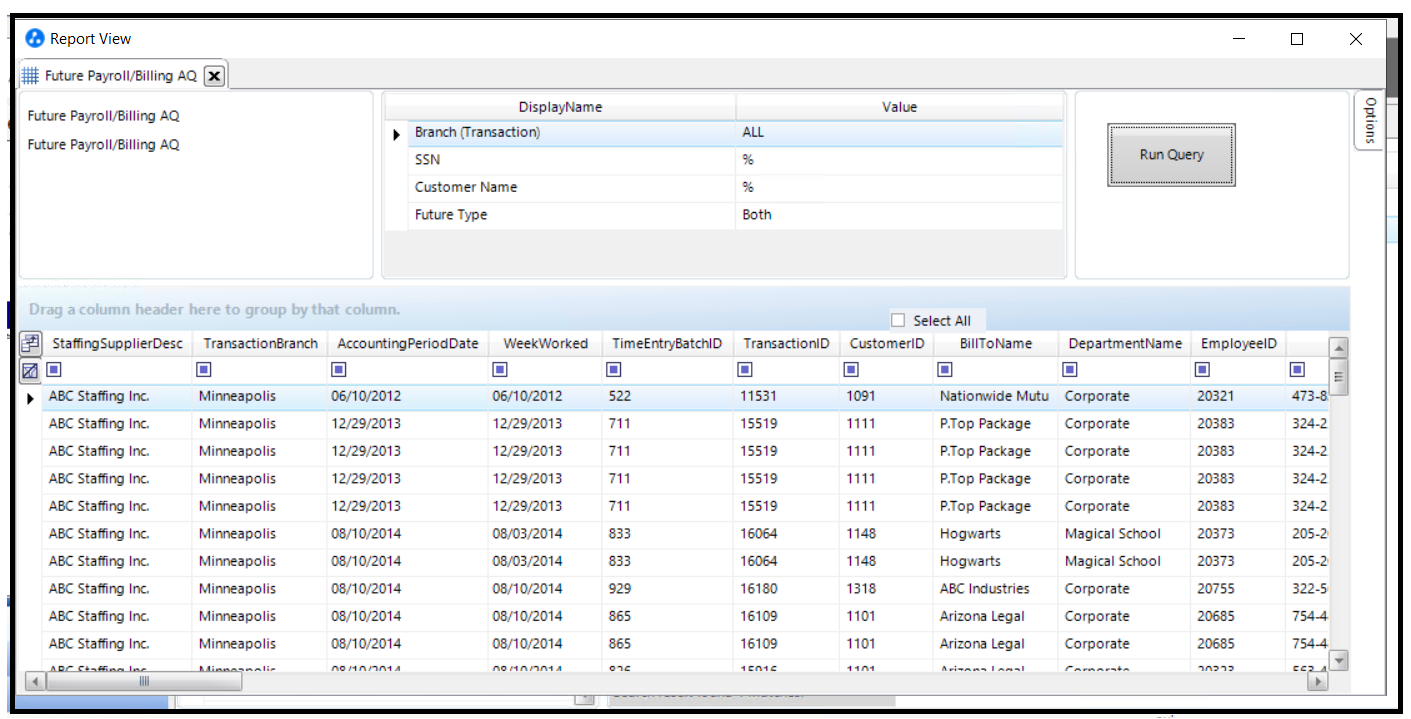Open the vertical Options side tab
This screenshot has width=1411, height=719.
point(1370,120)
